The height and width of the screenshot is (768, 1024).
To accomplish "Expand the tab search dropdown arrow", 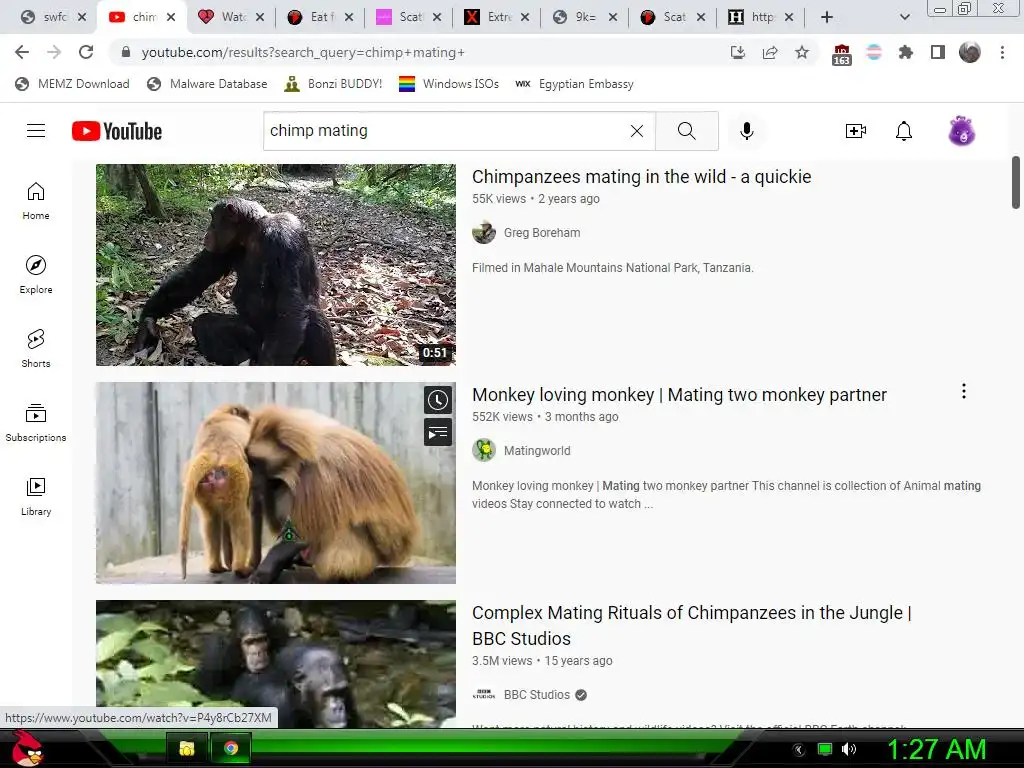I will pyautogui.click(x=904, y=17).
